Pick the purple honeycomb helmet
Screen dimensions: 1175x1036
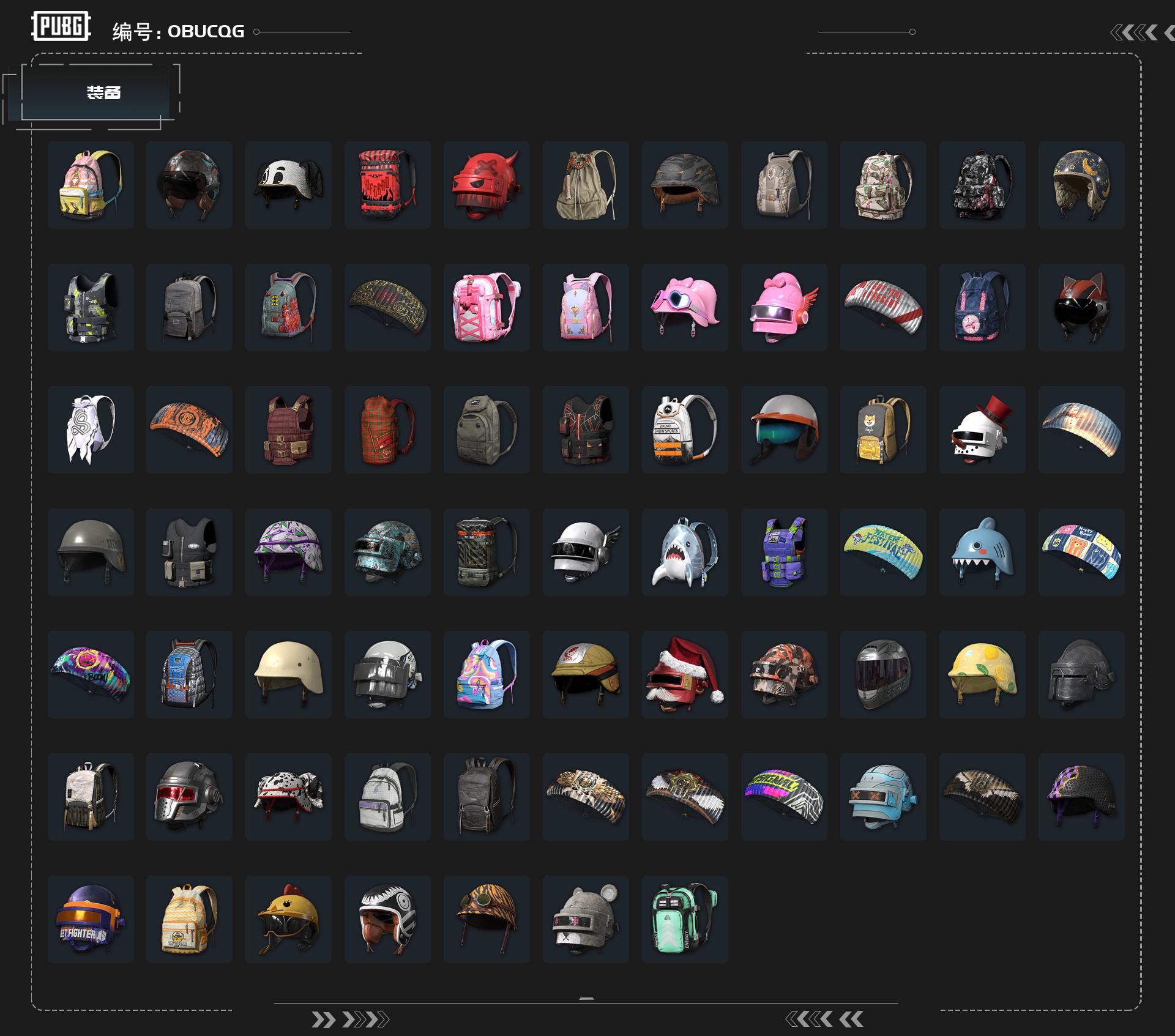[x=1082, y=797]
